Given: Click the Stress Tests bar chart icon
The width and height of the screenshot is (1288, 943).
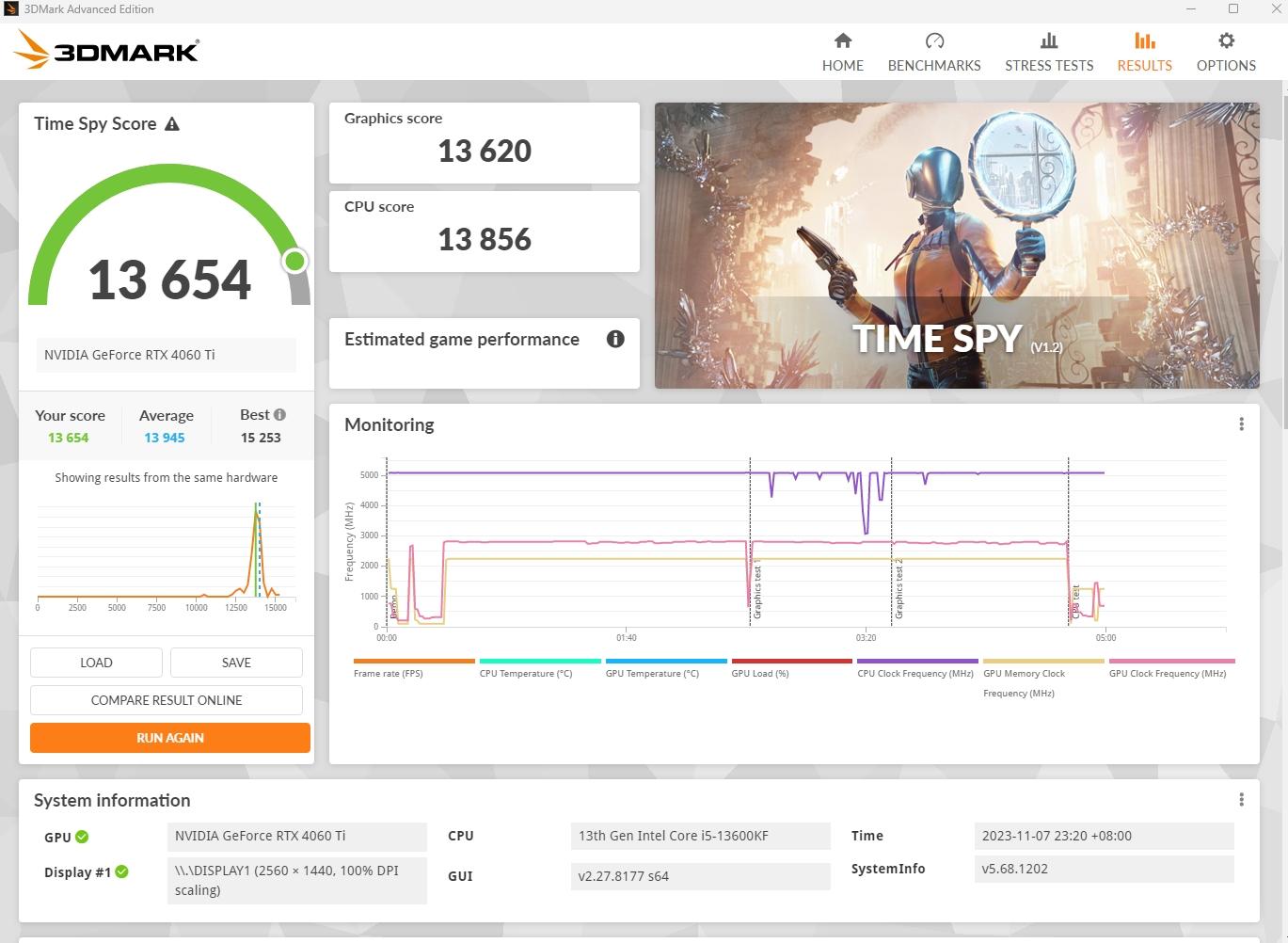Looking at the screenshot, I should click(1049, 40).
